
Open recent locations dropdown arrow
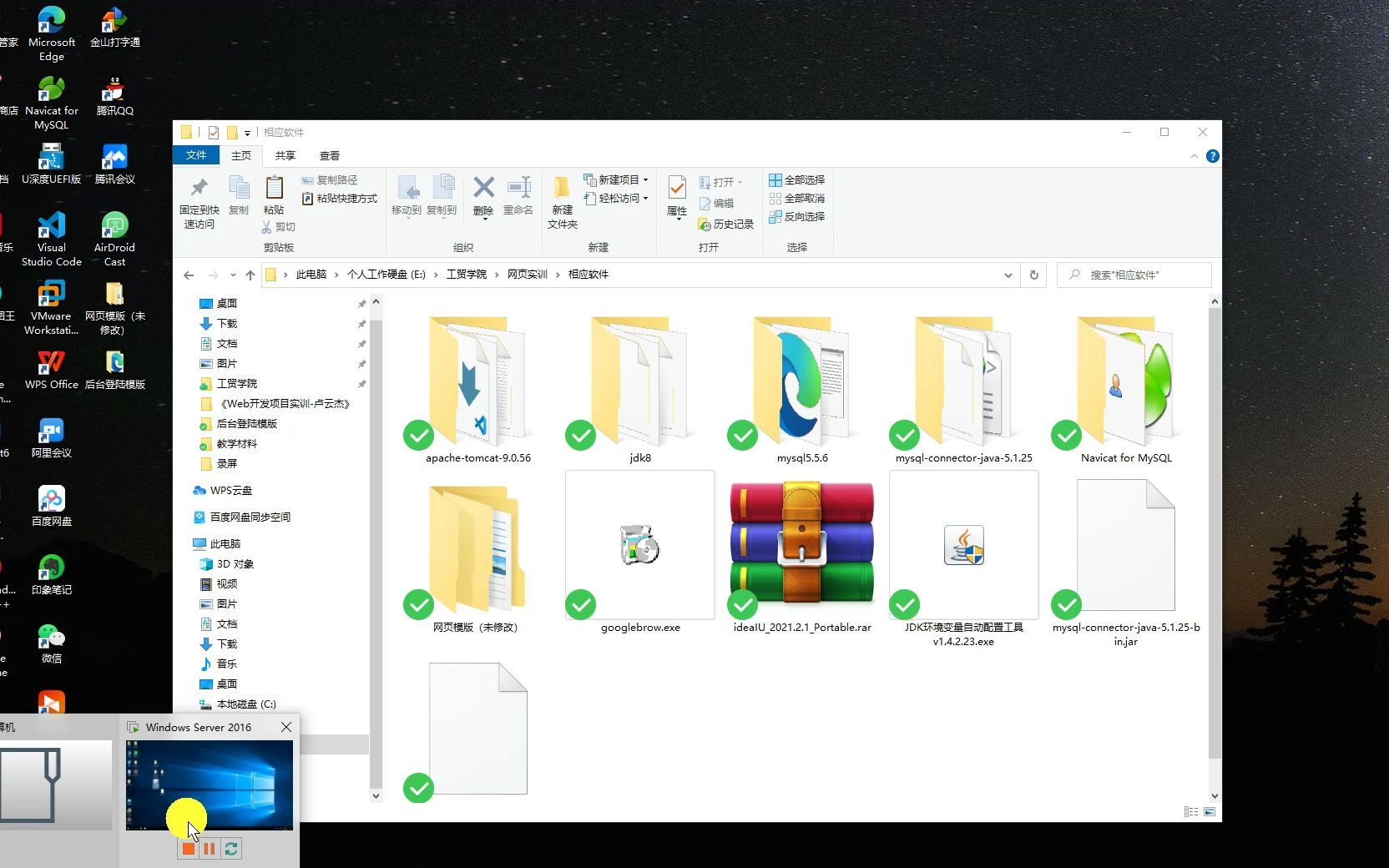click(x=233, y=275)
